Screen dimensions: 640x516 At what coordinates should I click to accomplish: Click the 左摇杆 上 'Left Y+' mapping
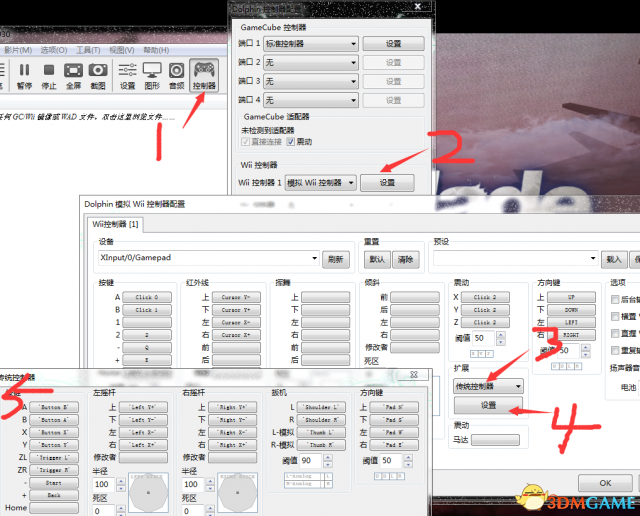(143, 407)
